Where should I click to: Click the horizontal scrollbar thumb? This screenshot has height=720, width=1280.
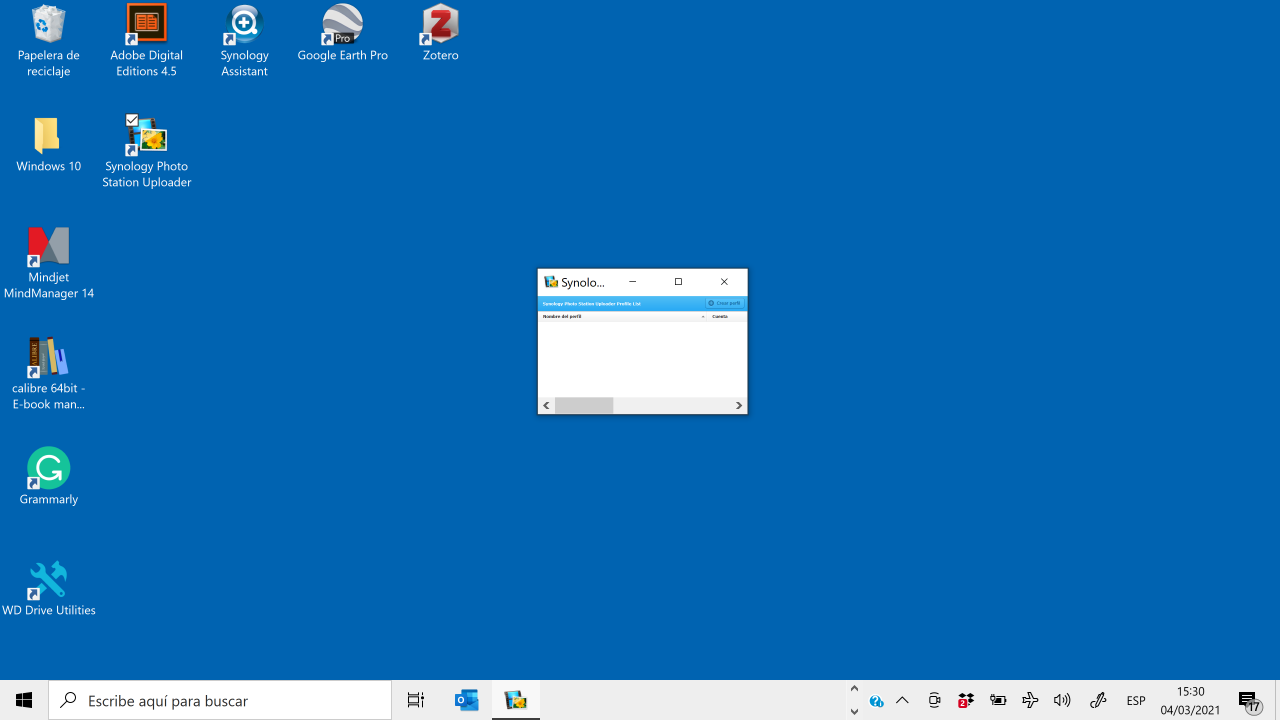point(584,405)
